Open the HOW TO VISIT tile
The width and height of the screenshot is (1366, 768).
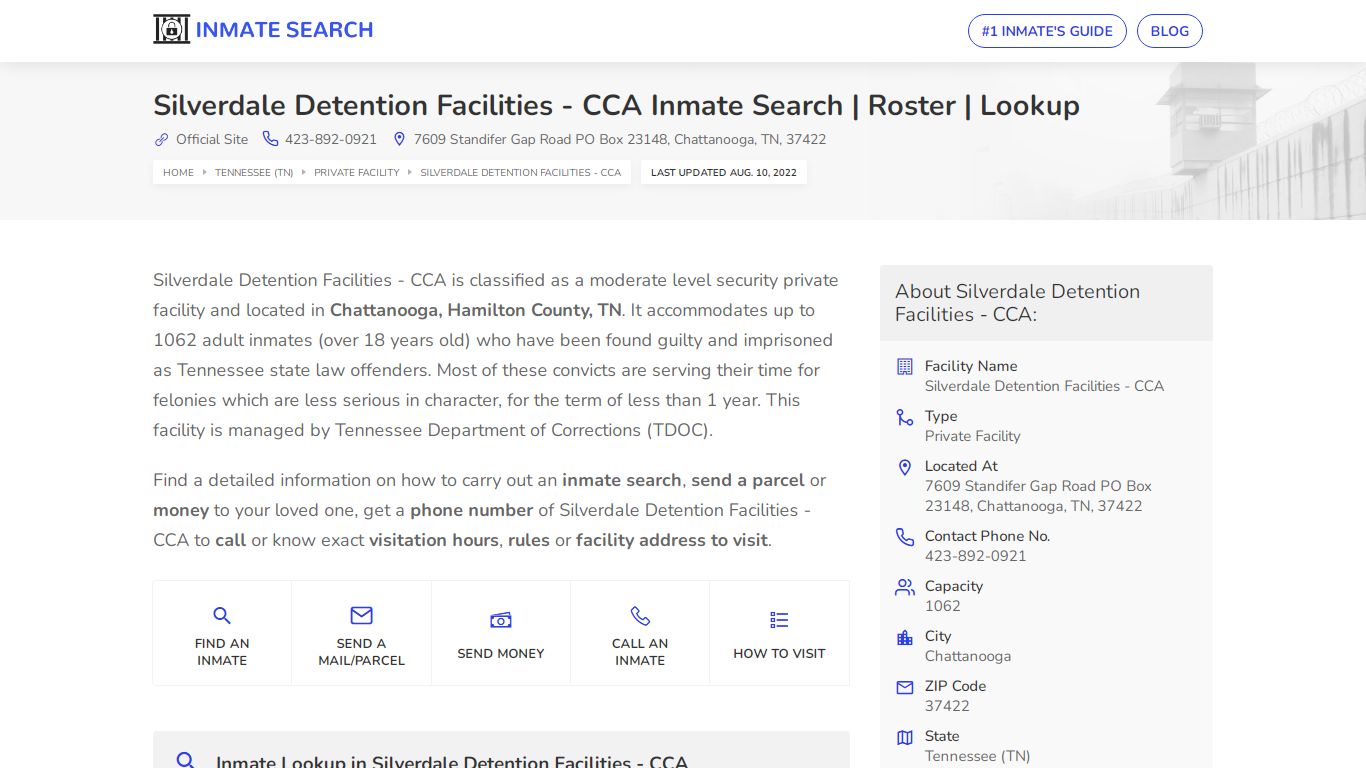(779, 633)
